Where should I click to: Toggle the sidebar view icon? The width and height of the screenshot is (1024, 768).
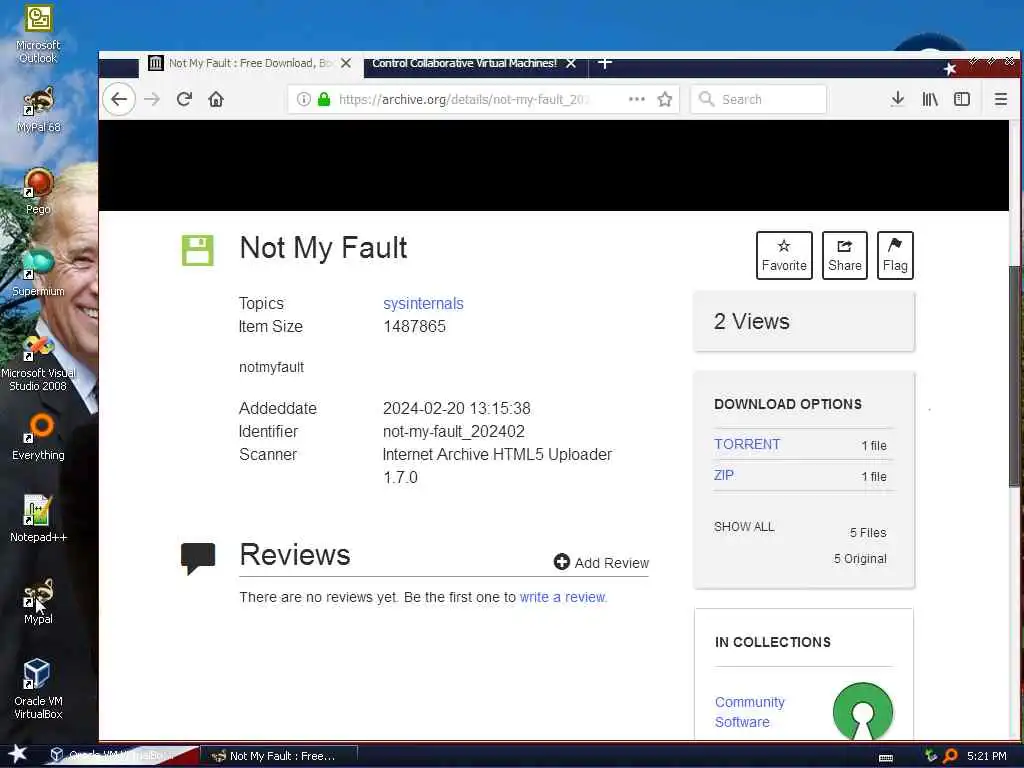962,99
